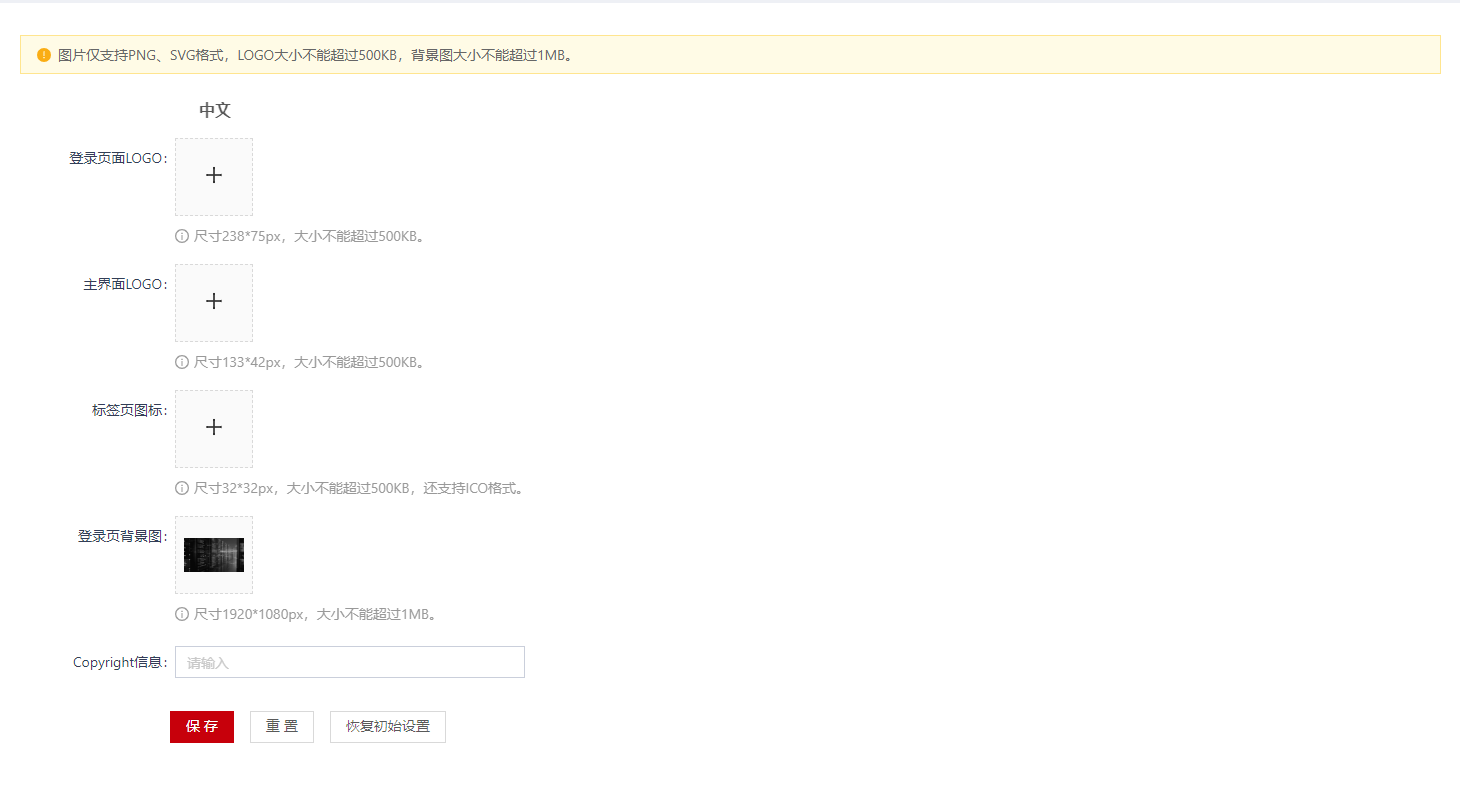Click the plus icon for 登录页面LOGO upload
Viewport: 1460px width, 785px height.
coord(213,175)
